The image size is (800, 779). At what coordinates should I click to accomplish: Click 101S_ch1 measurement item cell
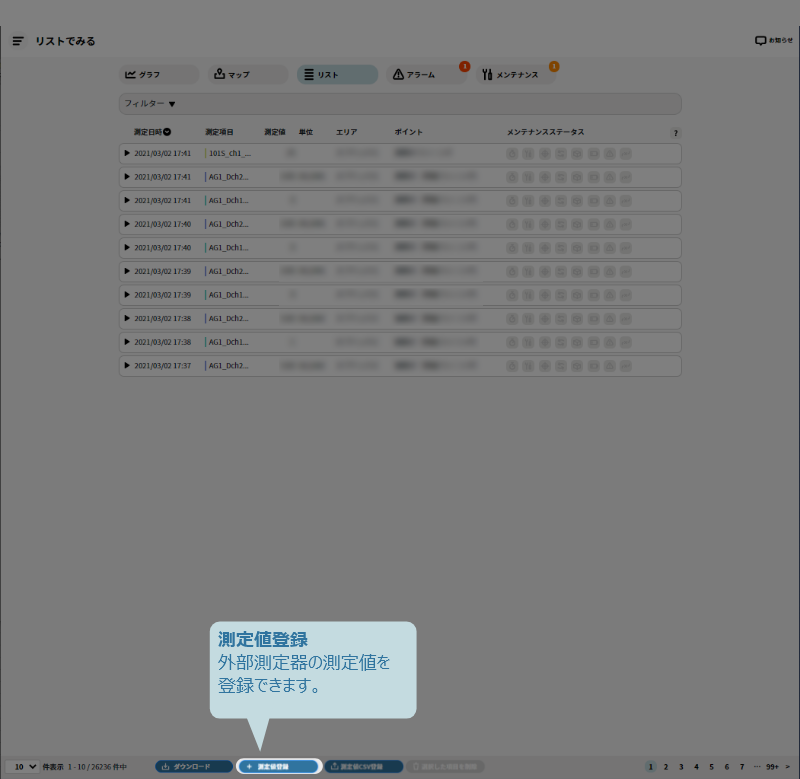pyautogui.click(x=229, y=153)
